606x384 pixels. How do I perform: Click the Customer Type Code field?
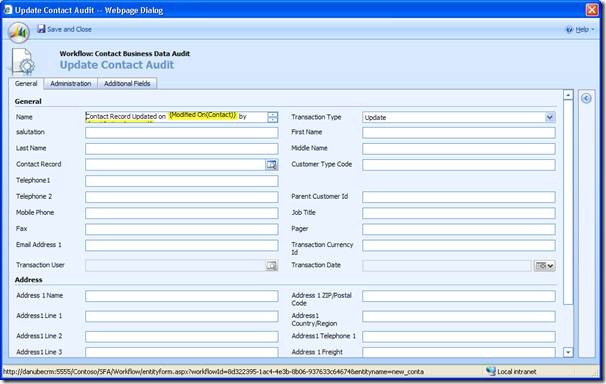coord(459,165)
